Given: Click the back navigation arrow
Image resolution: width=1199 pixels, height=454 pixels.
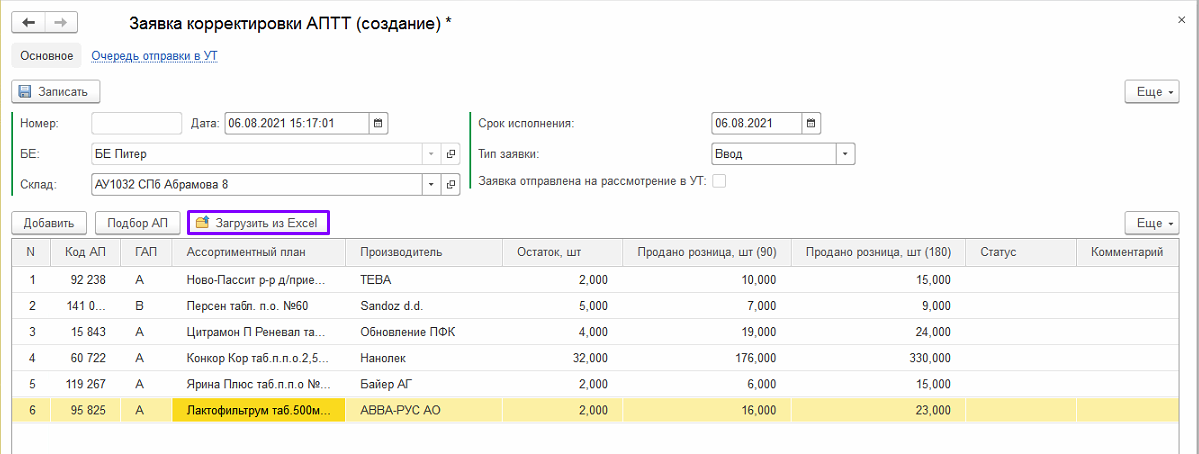Looking at the screenshot, I should (x=29, y=22).
